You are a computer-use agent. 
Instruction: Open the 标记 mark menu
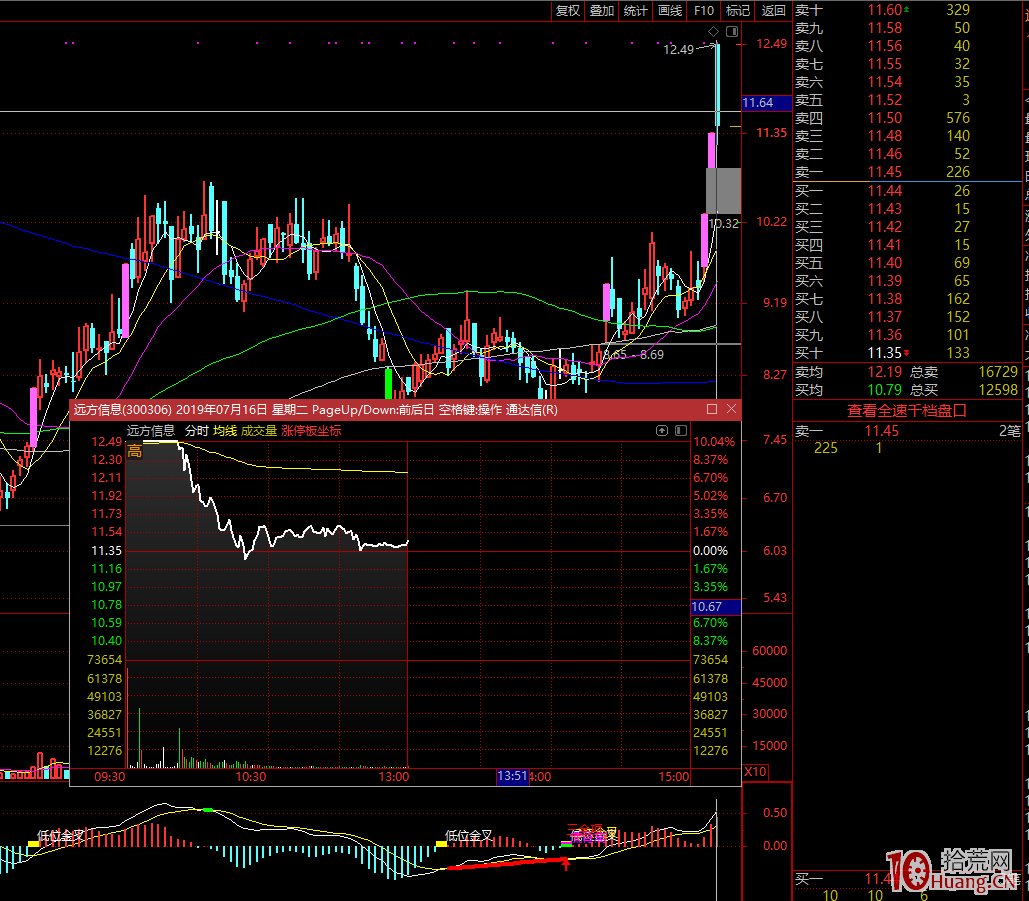click(x=737, y=10)
